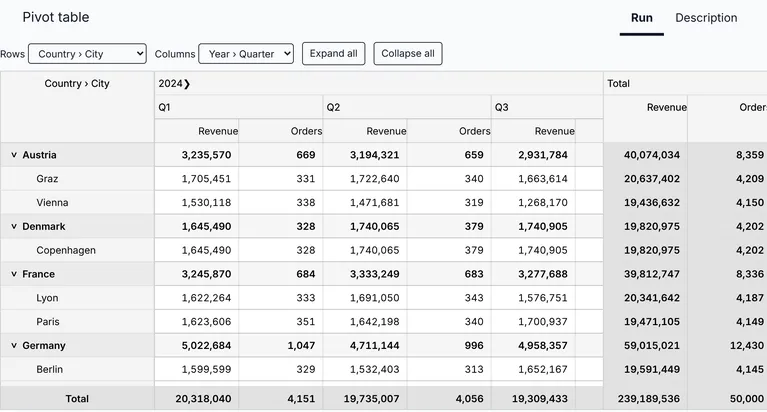Click Berlin Q3 revenue 1,652,167

pos(533,369)
